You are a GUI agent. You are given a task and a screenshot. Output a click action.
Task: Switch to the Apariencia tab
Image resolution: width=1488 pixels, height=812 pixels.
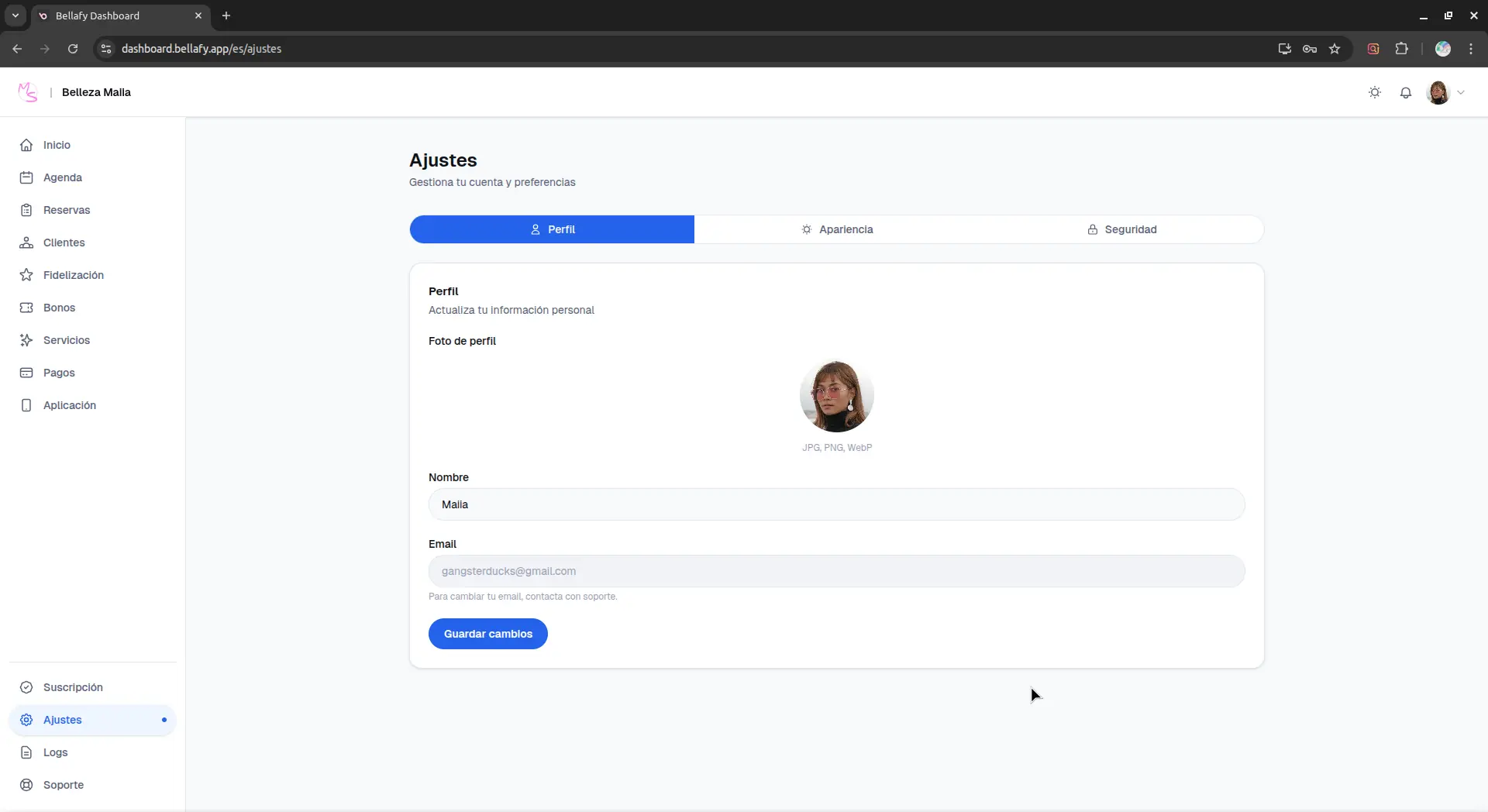[837, 229]
